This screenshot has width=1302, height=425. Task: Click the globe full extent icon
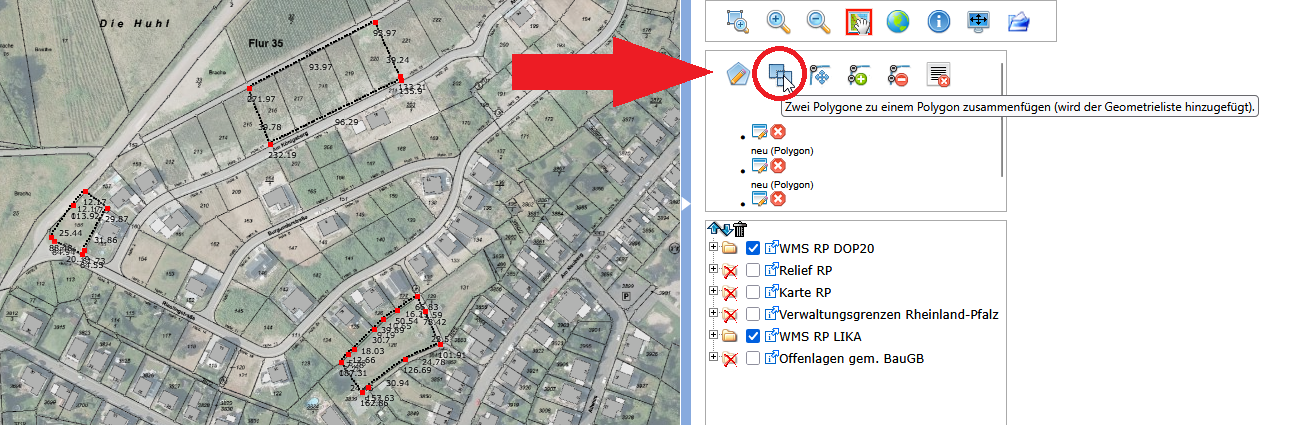pyautogui.click(x=899, y=21)
